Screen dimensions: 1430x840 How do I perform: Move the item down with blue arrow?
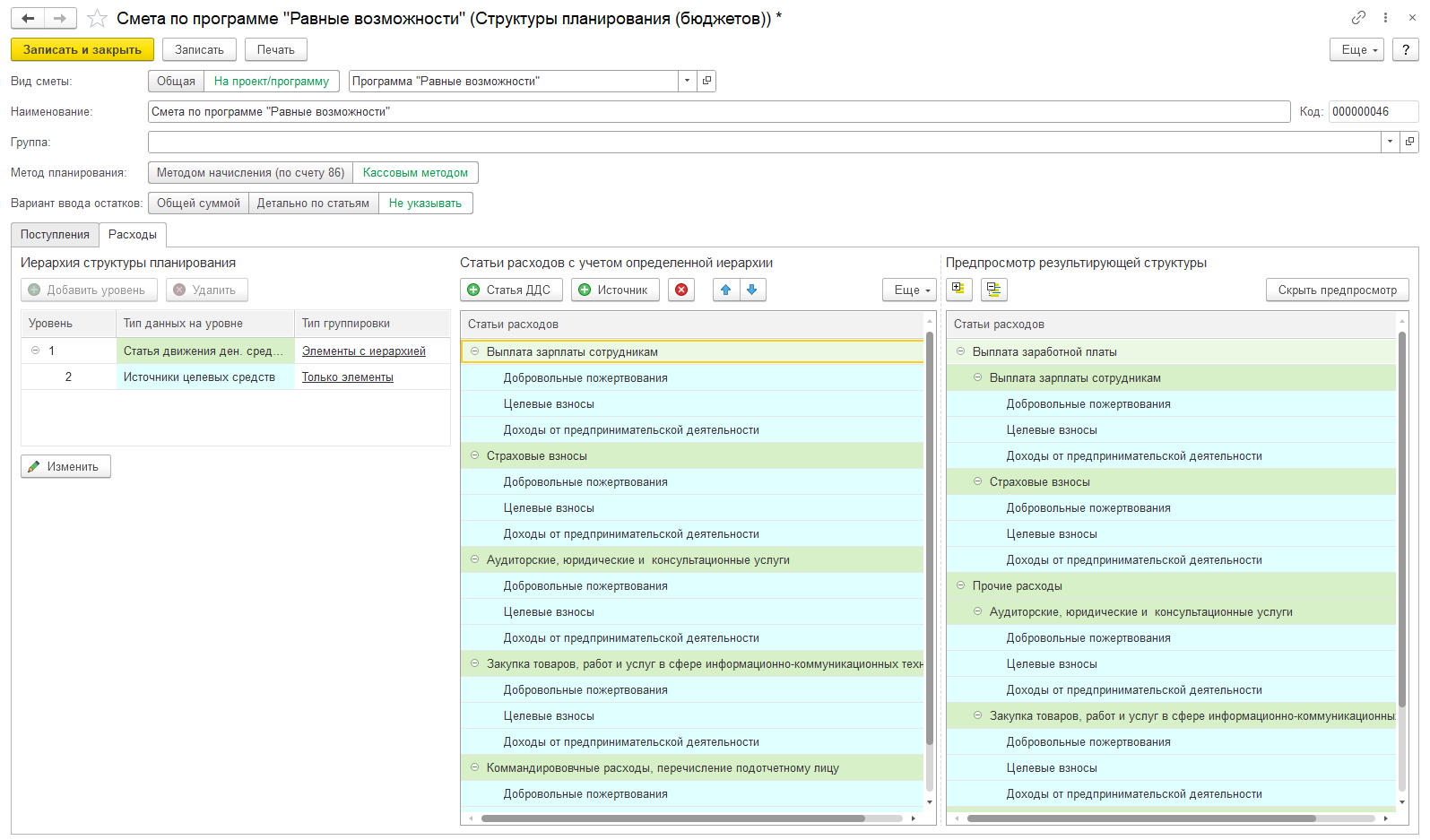752,290
